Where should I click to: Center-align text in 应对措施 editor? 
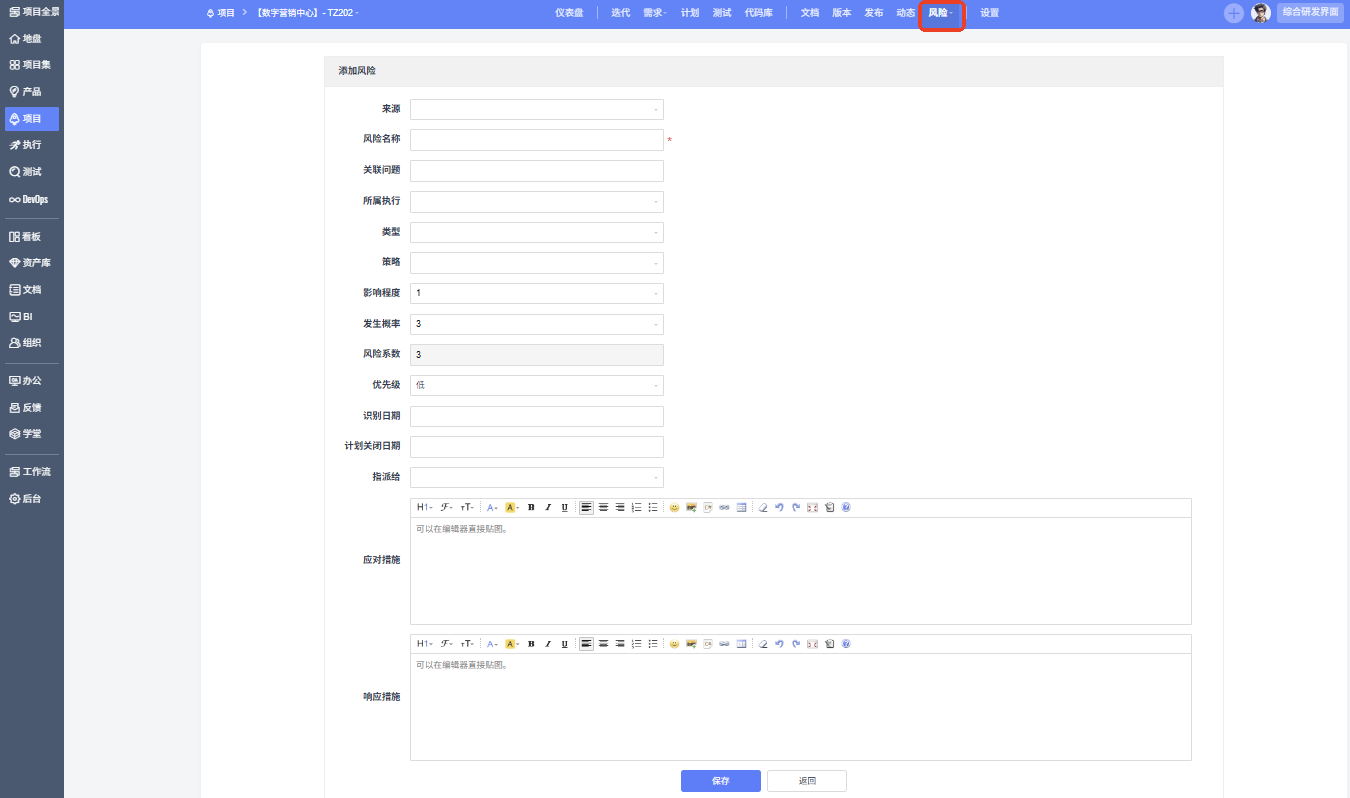point(603,507)
